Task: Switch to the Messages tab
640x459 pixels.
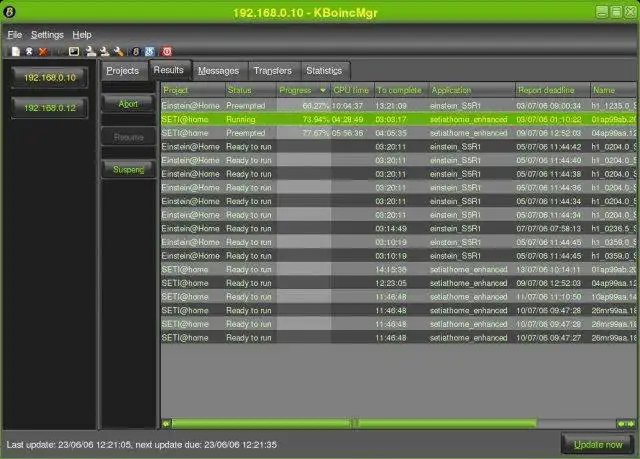Action: click(x=218, y=71)
